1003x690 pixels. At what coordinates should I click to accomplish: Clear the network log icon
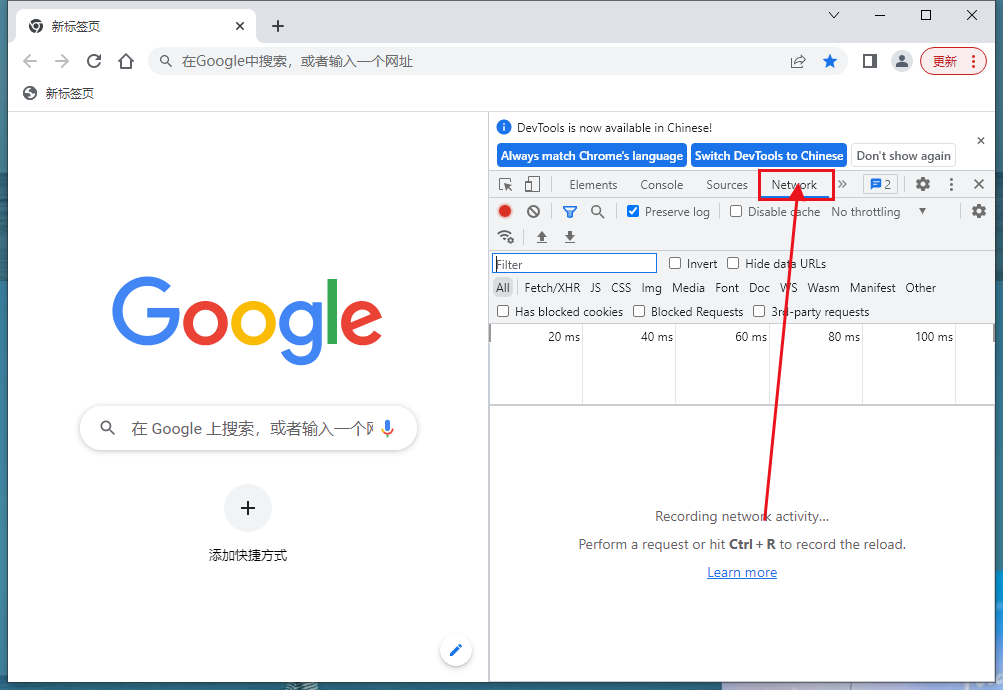pyautogui.click(x=533, y=211)
